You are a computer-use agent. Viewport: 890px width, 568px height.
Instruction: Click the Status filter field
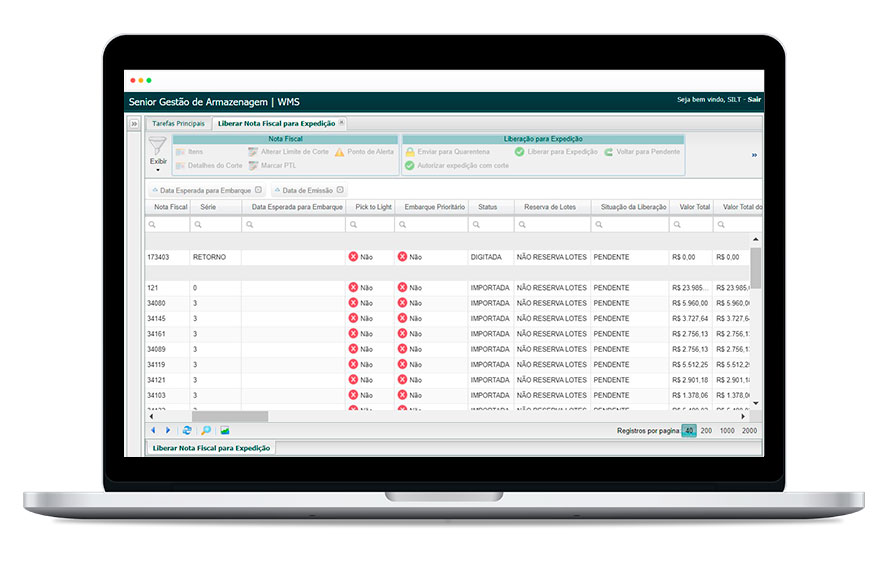click(491, 225)
